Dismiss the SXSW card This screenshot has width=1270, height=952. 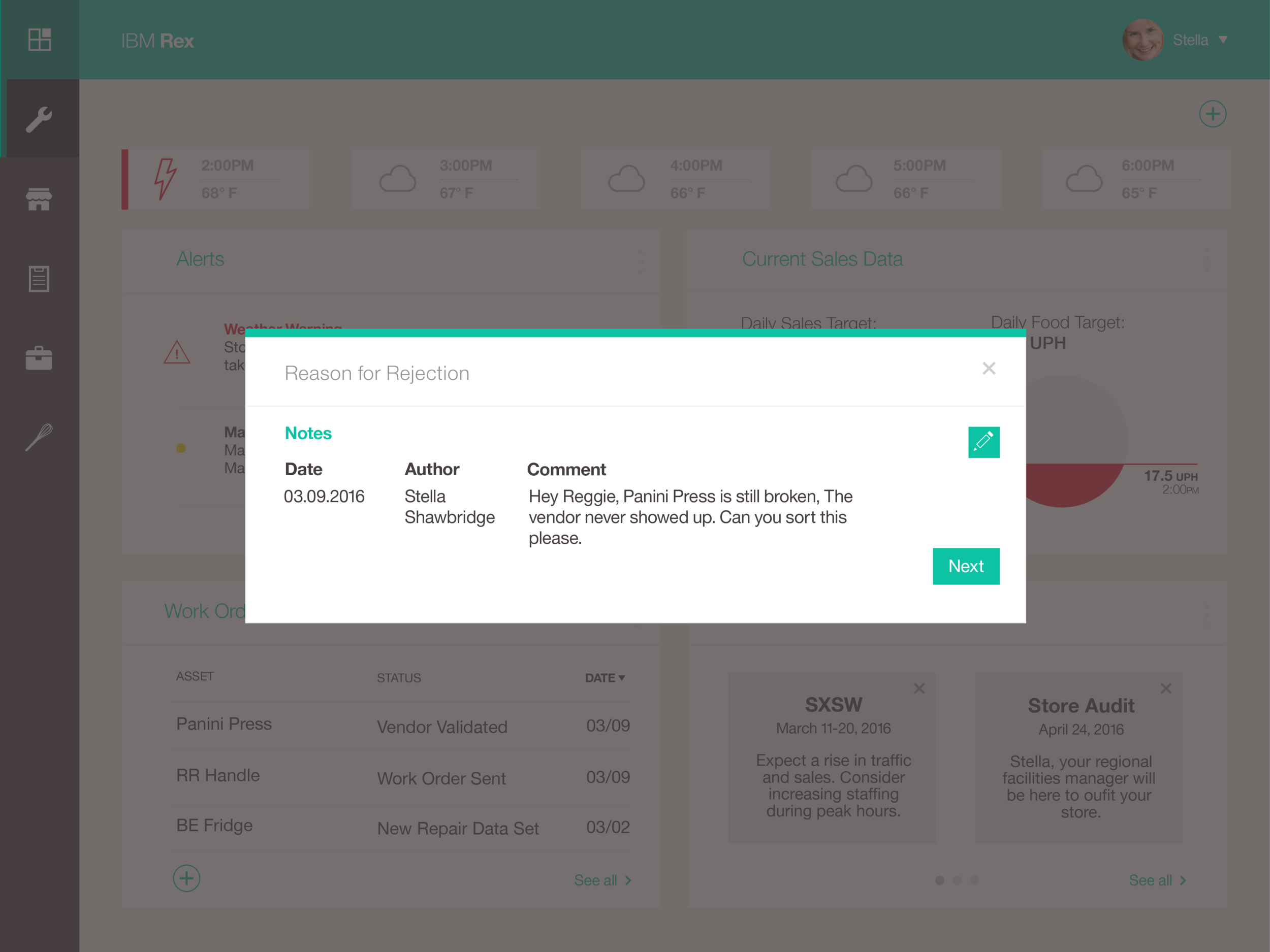[918, 688]
